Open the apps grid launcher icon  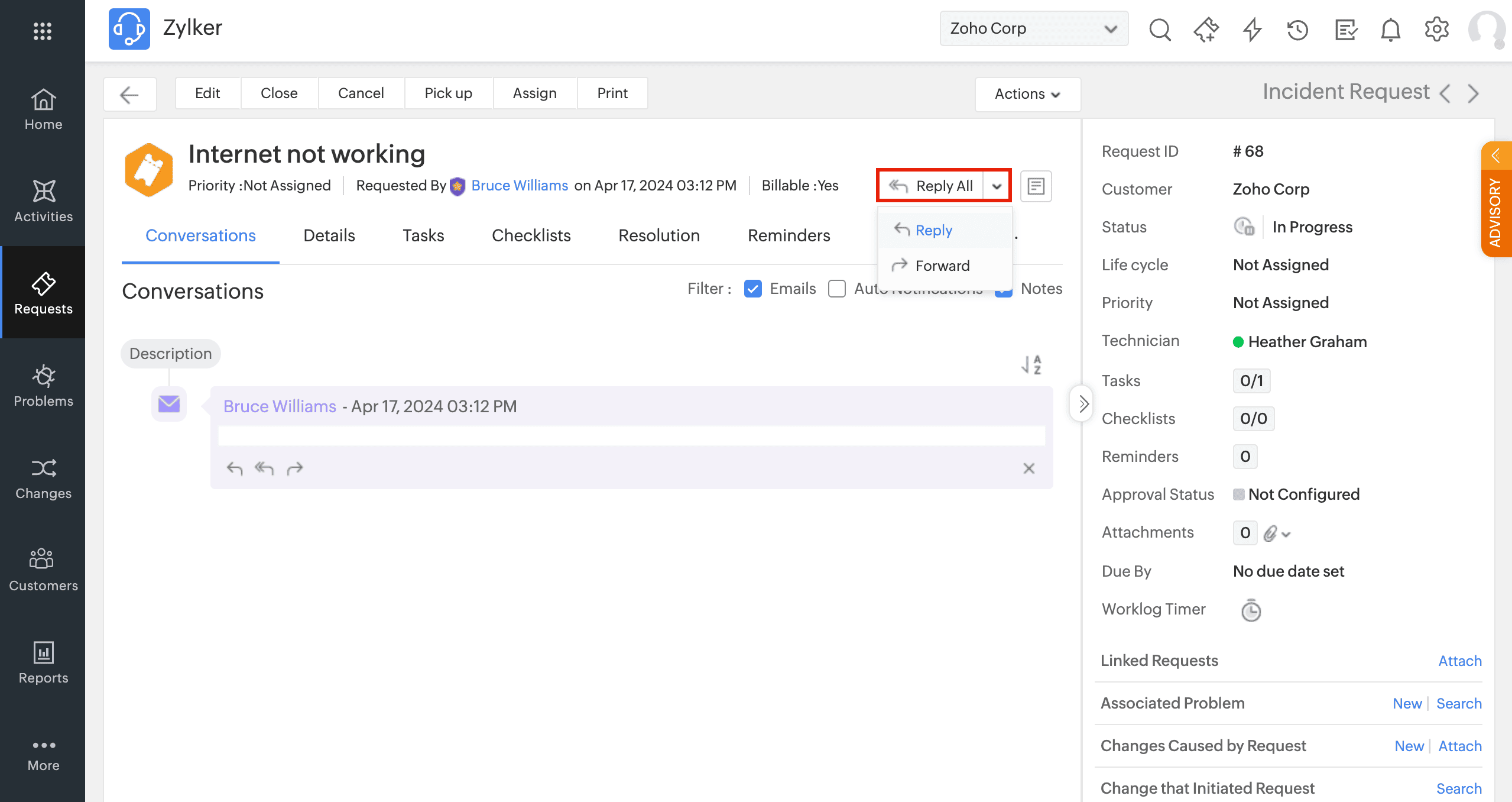pyautogui.click(x=43, y=31)
